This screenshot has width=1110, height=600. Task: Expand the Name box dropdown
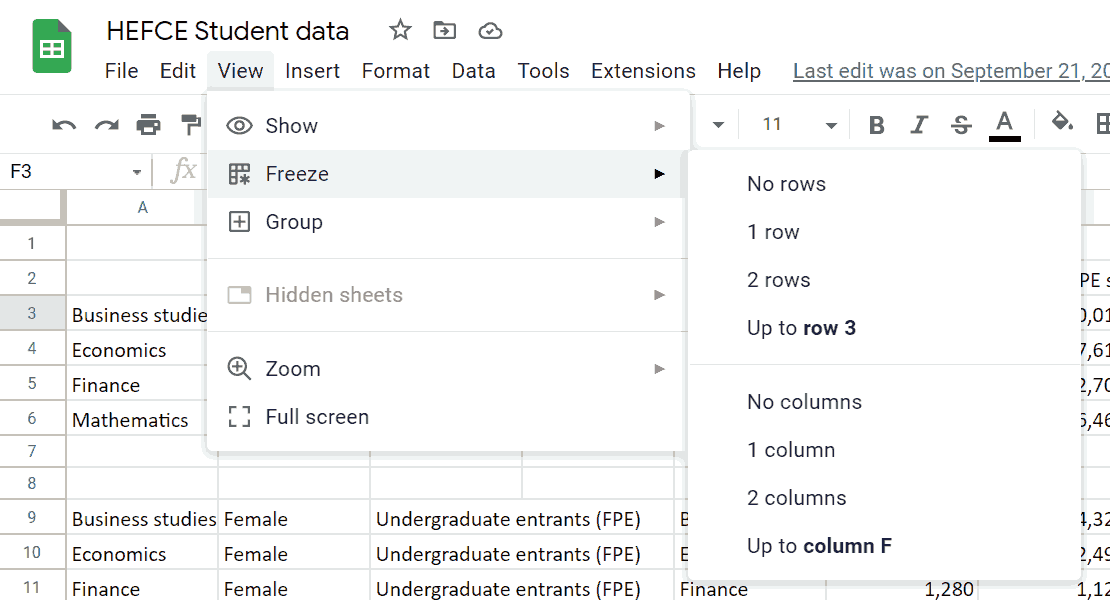tap(137, 170)
